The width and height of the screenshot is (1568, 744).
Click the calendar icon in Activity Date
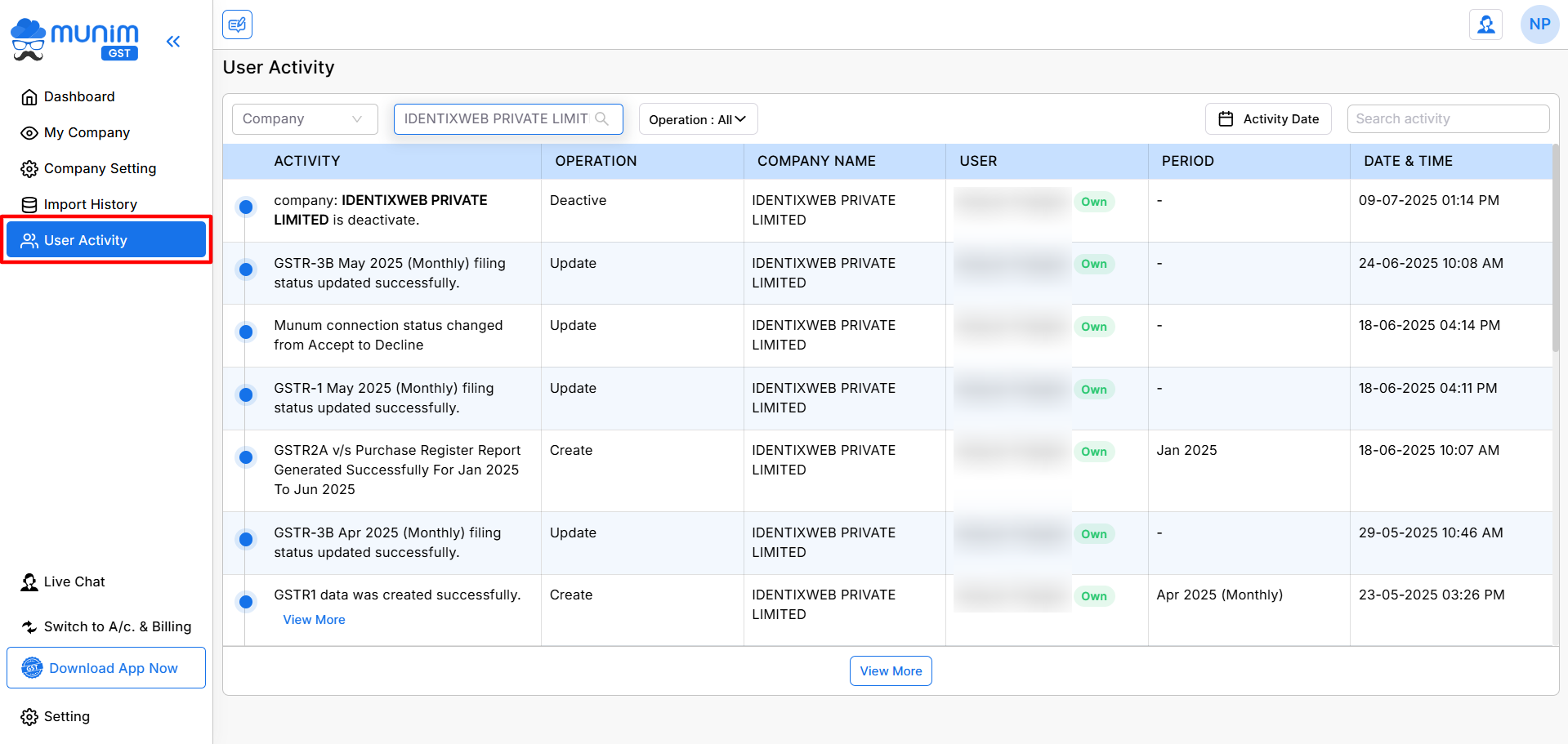click(x=1226, y=119)
